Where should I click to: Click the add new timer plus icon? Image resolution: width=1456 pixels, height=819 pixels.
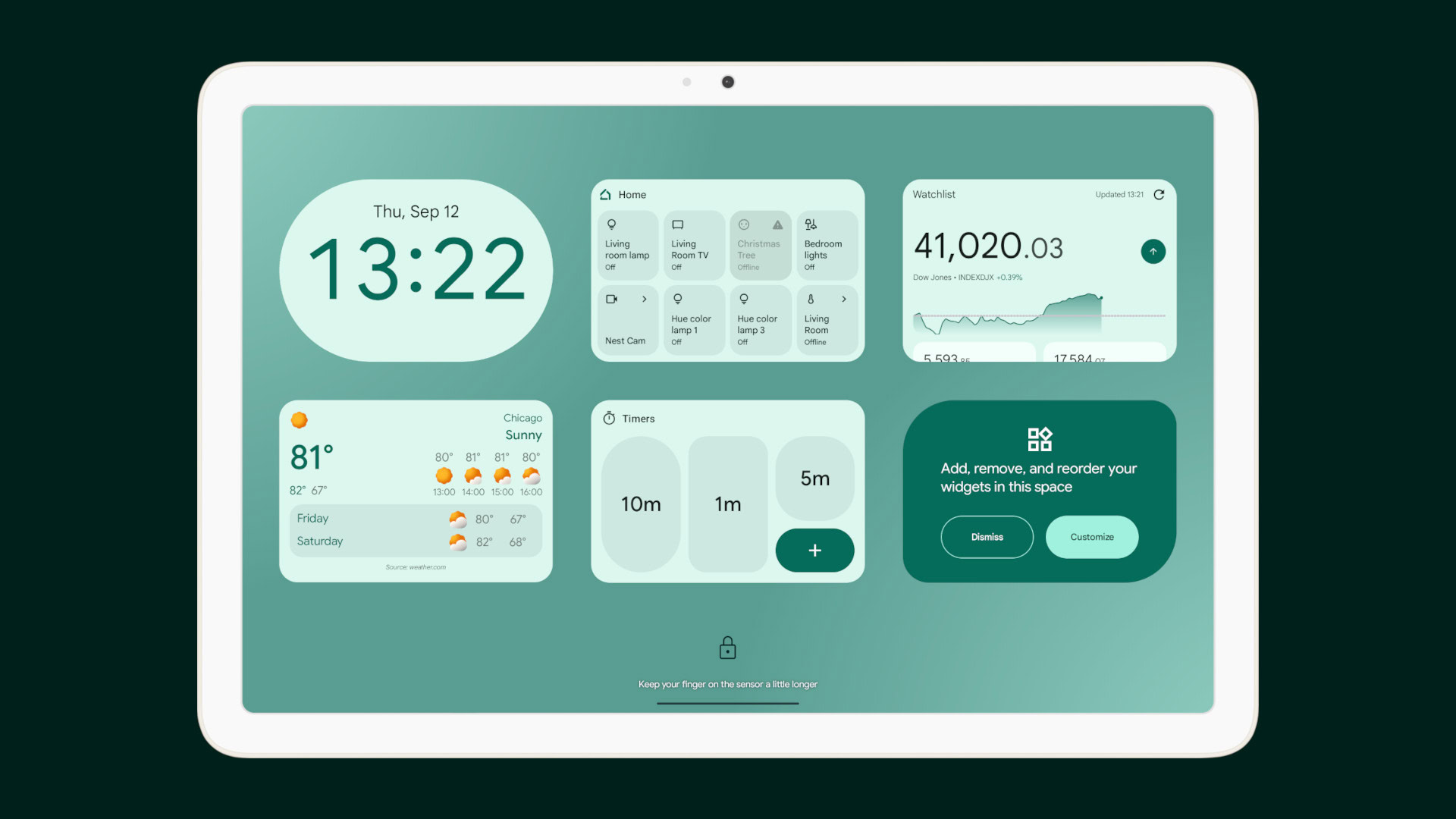tap(814, 549)
